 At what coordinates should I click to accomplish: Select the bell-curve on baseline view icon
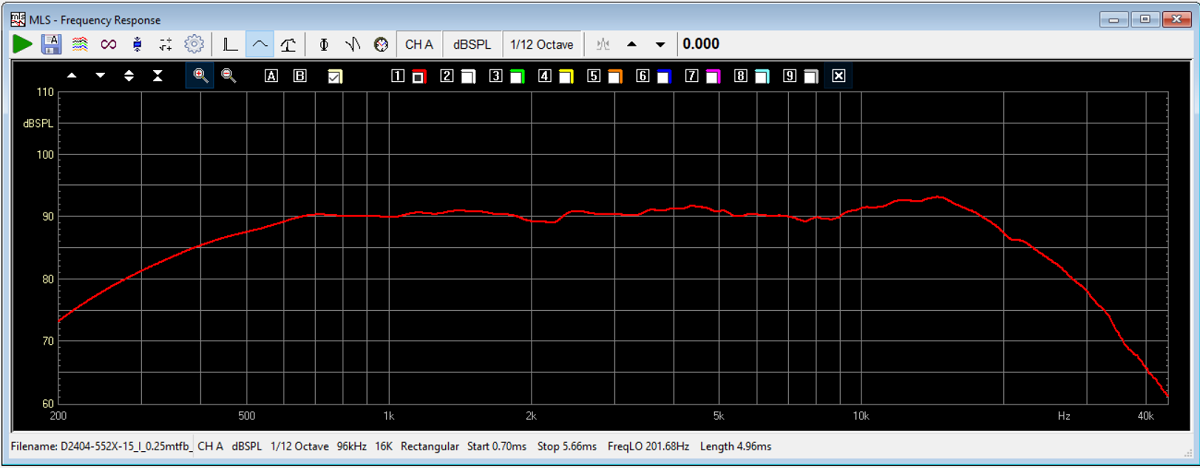[x=289, y=44]
